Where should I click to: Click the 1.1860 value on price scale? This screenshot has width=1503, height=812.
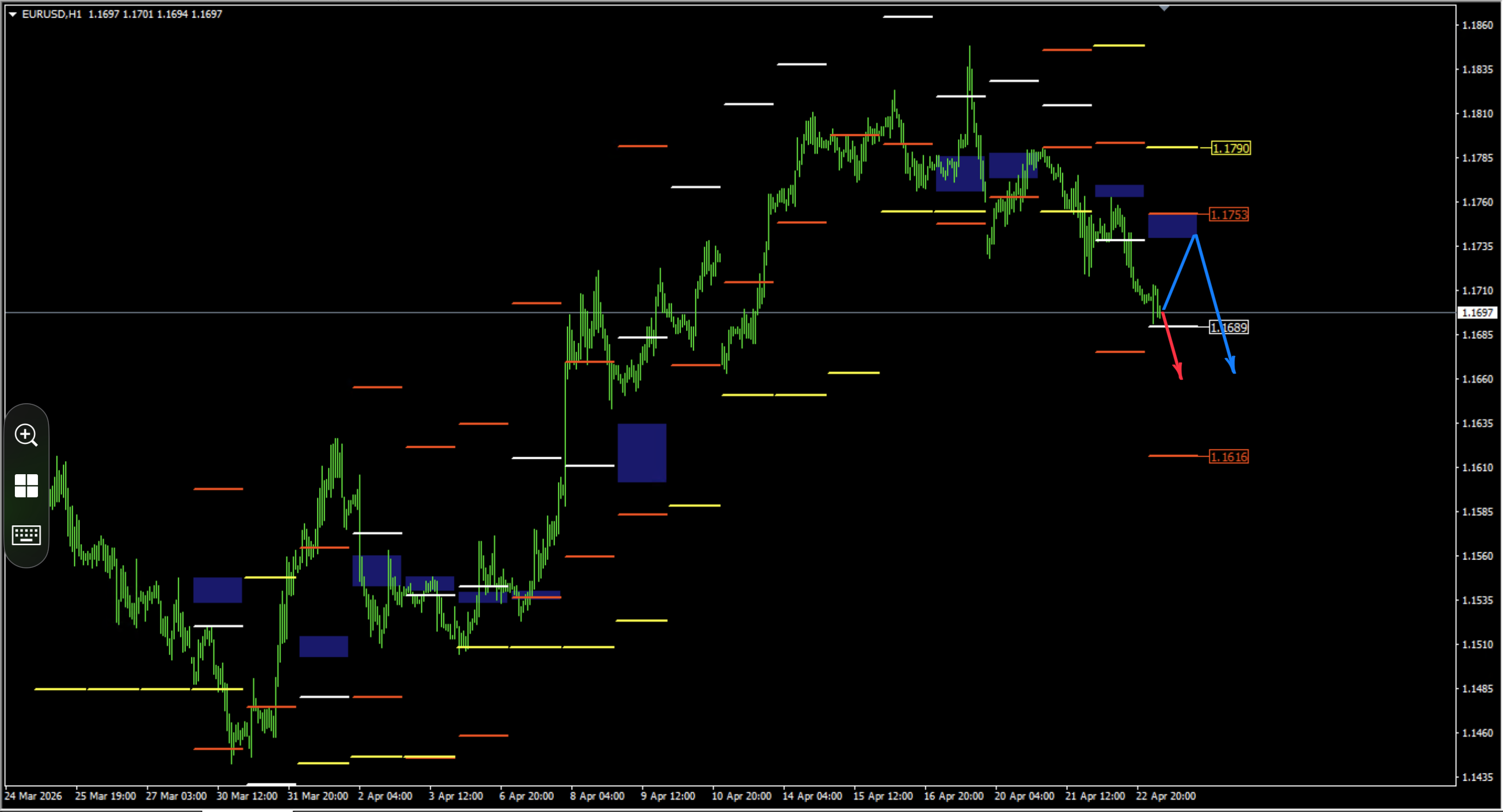click(1477, 25)
